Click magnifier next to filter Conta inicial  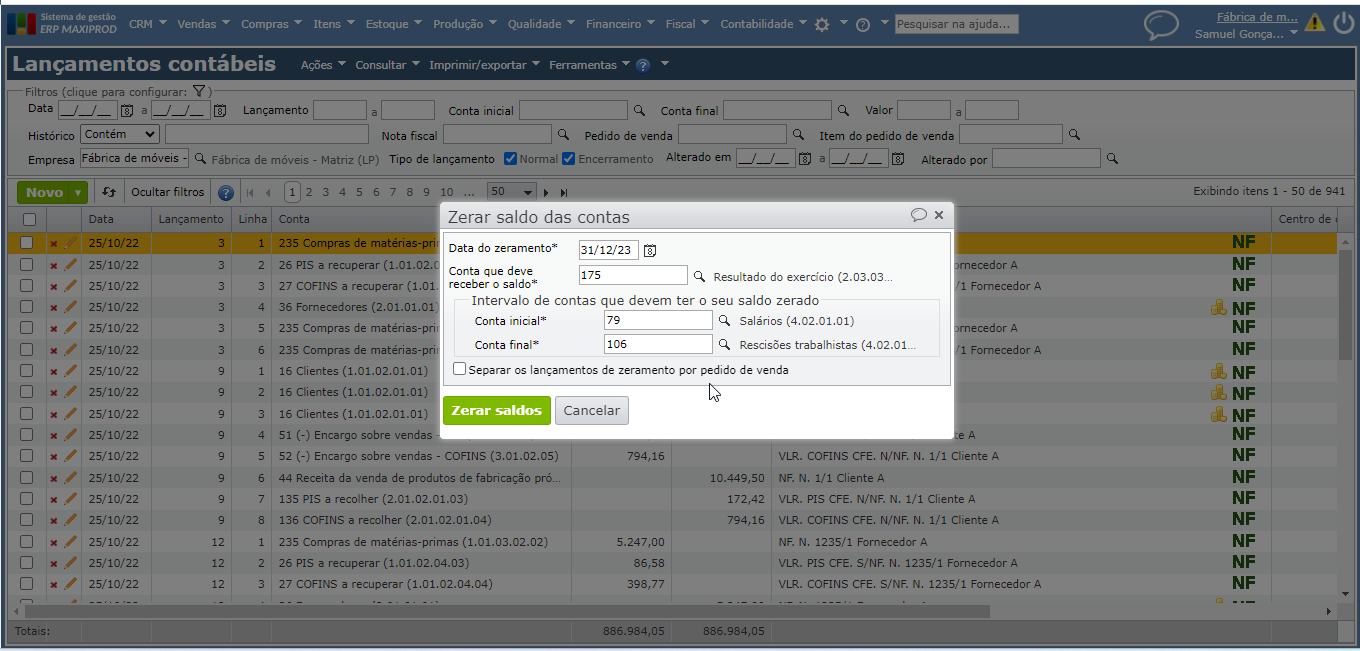[640, 111]
